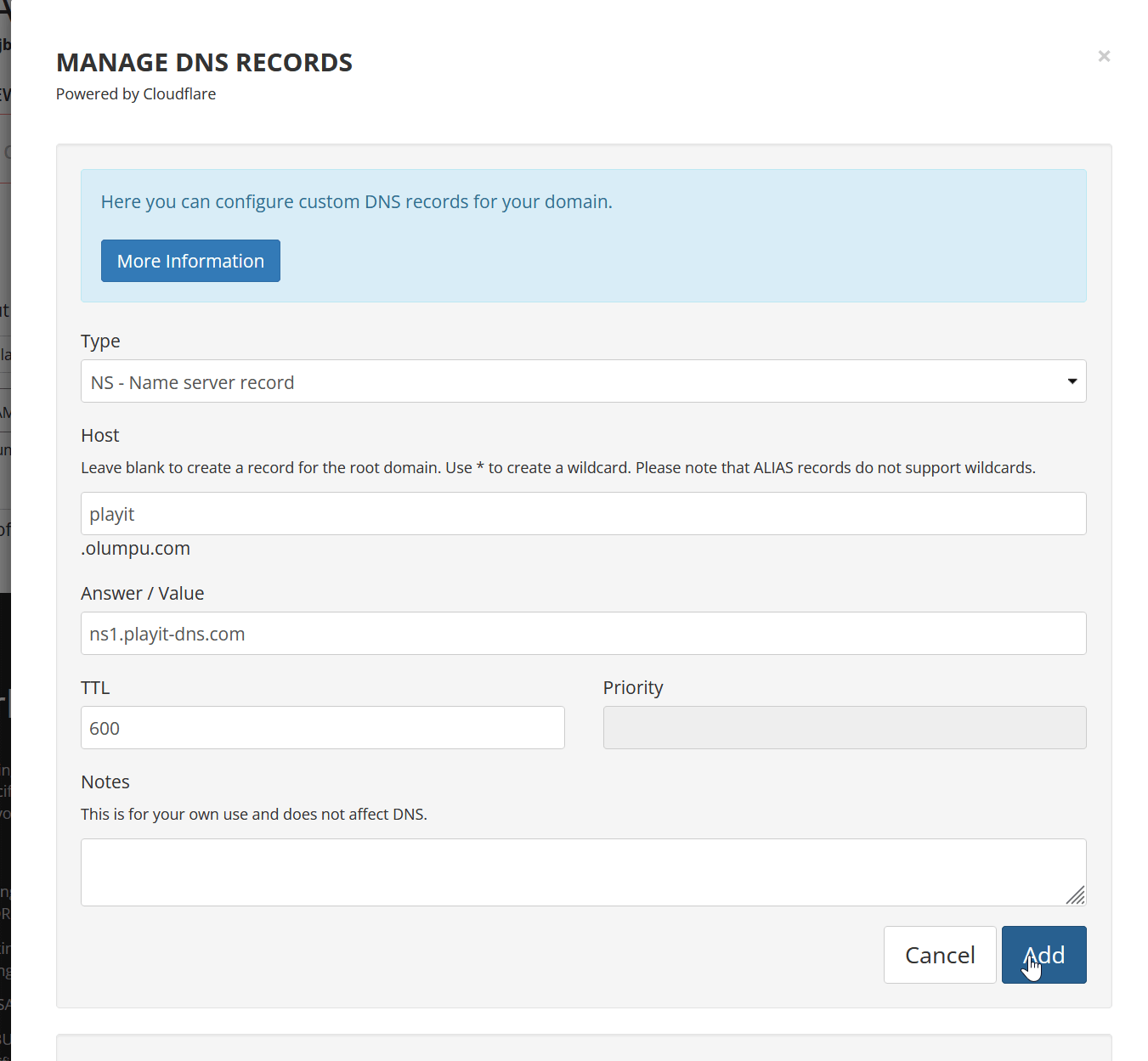Click the Host field label
Screen dimensions: 1148x1061
(100, 436)
